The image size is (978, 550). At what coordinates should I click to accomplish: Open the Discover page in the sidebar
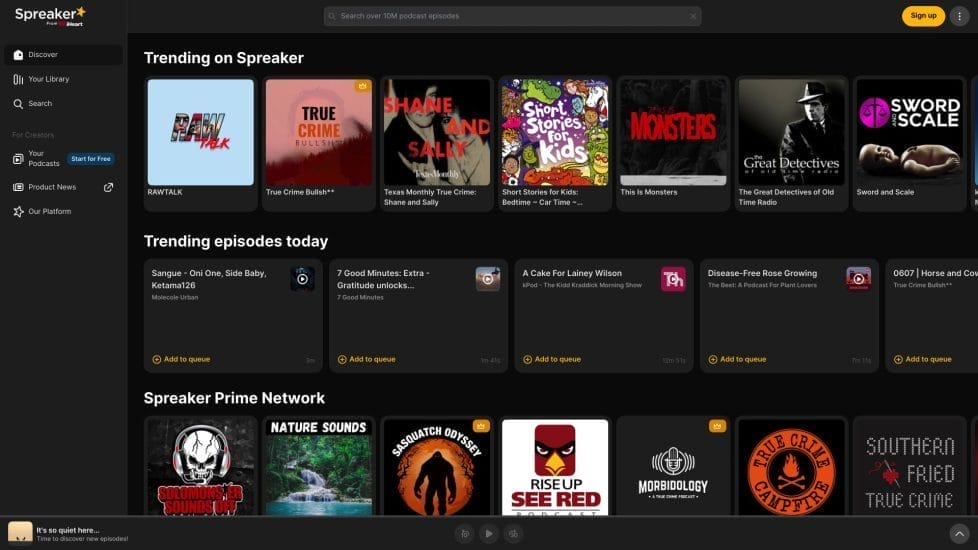(x=43, y=55)
